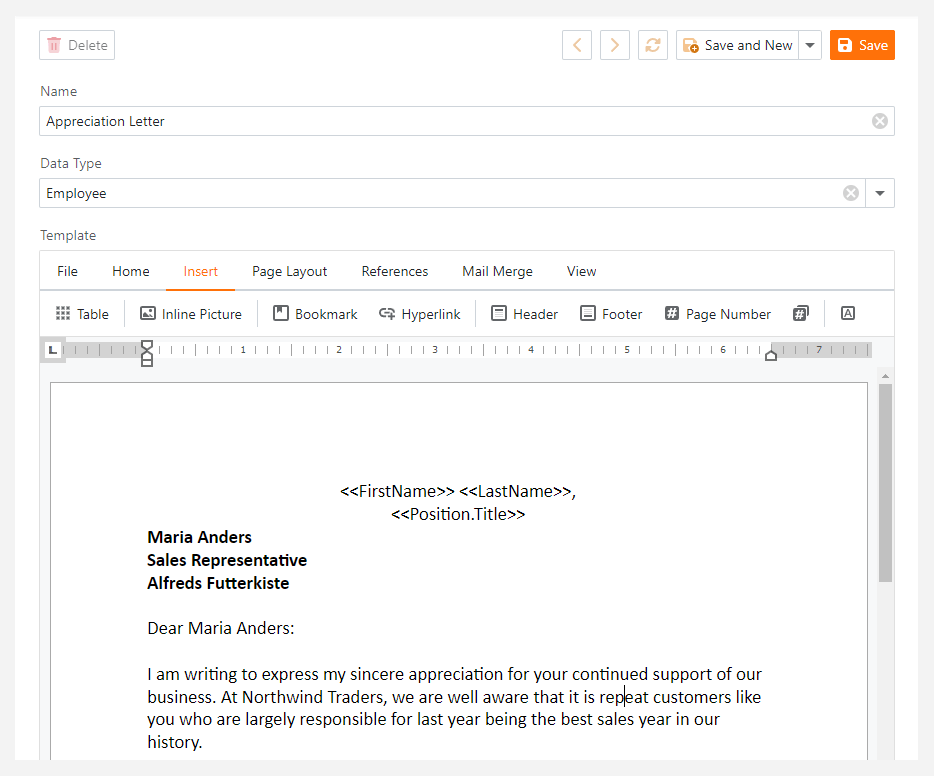Open the Save and New dropdown arrow
This screenshot has width=934, height=776.
pos(810,44)
